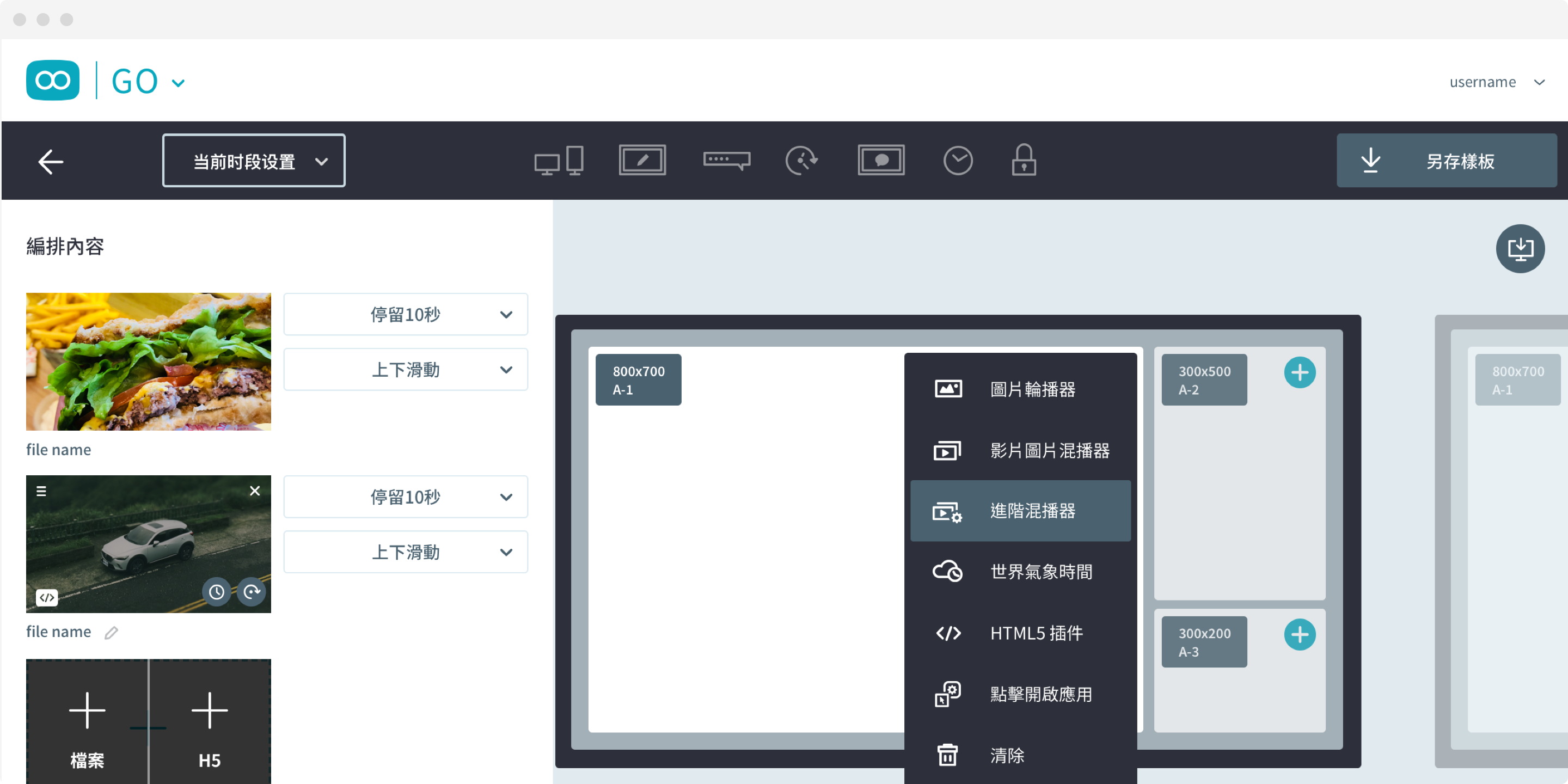Remove the car thumbnail with X
The height and width of the screenshot is (784, 1568).
pyautogui.click(x=255, y=491)
